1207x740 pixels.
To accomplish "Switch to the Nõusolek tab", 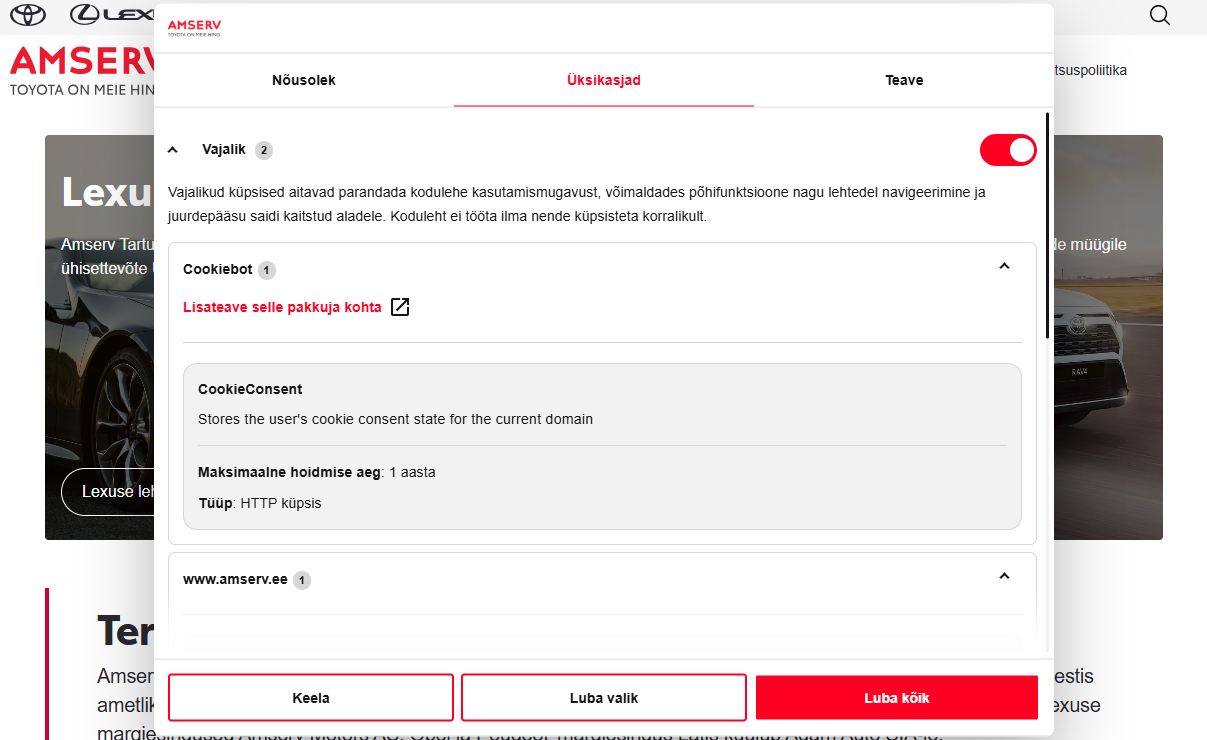I will (x=304, y=80).
